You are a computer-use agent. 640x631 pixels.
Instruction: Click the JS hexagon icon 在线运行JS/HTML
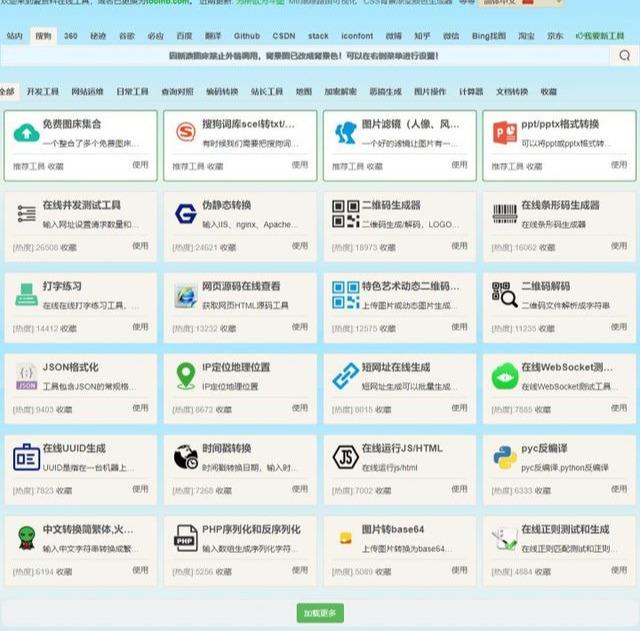(345, 457)
